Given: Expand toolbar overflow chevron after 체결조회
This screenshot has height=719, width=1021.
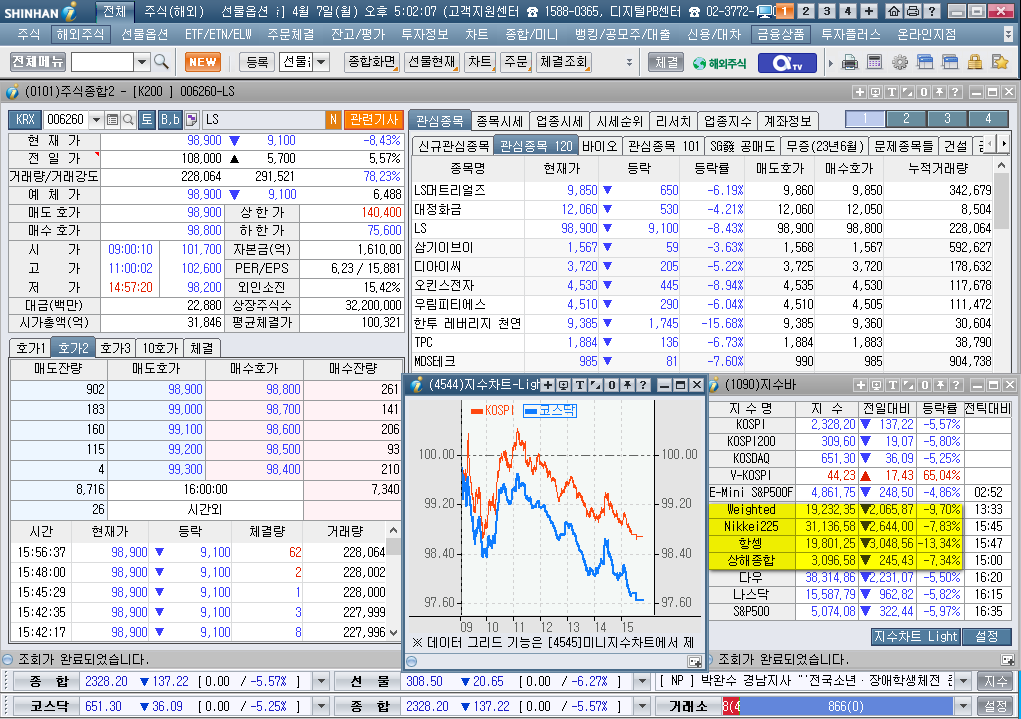Looking at the screenshot, I should 629,63.
